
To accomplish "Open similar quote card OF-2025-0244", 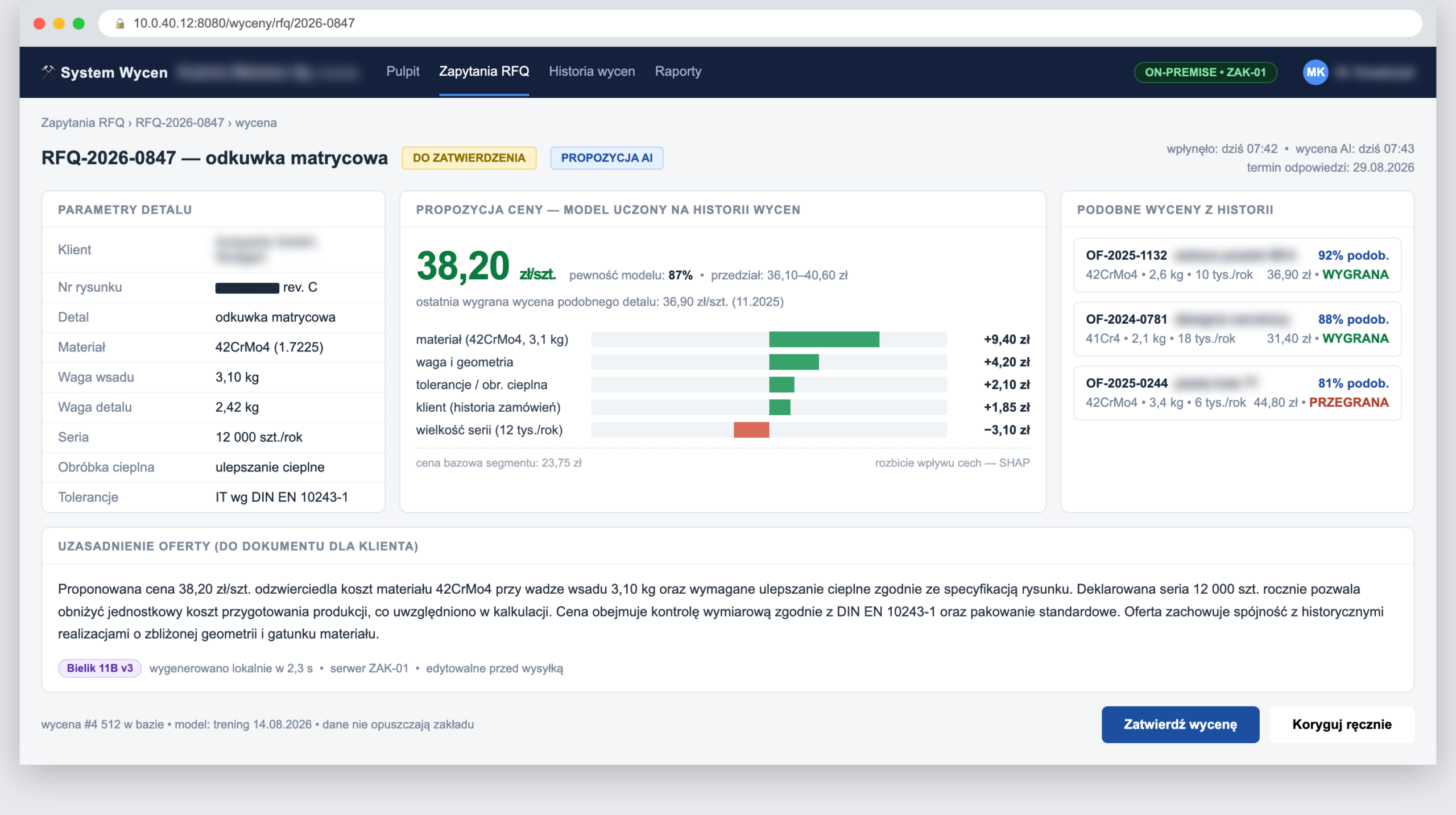I will pos(1237,393).
